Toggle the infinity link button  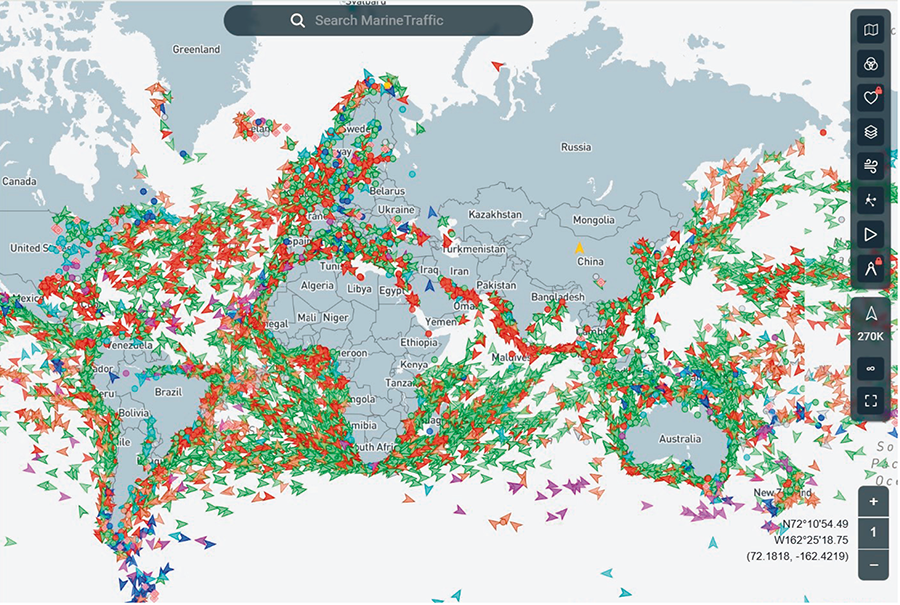(872, 368)
